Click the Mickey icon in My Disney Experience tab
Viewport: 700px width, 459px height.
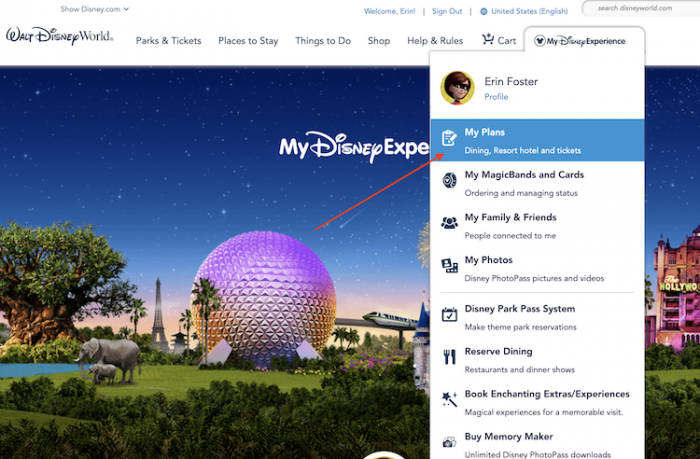click(540, 41)
